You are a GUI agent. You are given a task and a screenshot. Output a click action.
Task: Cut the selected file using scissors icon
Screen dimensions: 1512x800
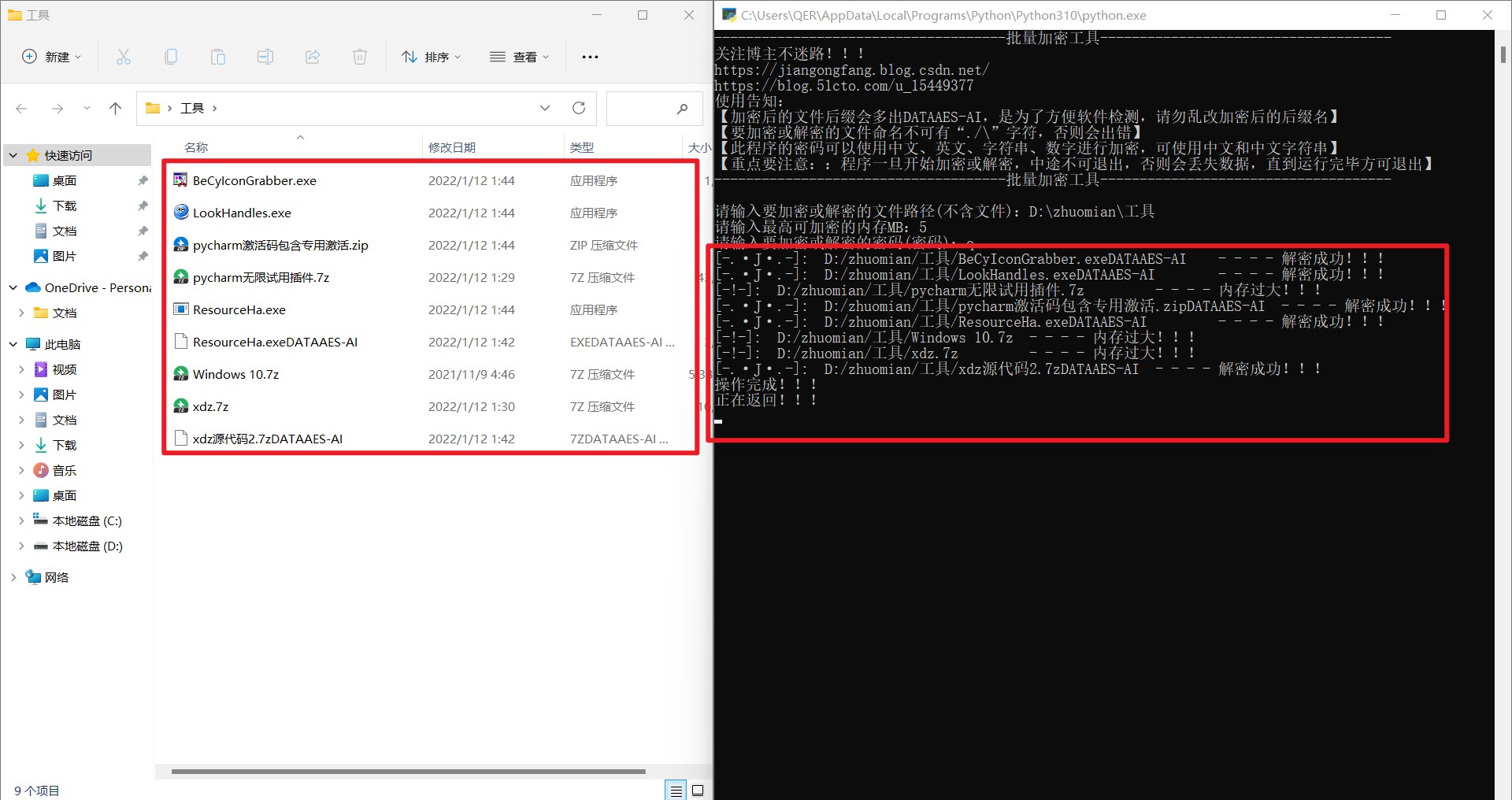click(x=123, y=56)
